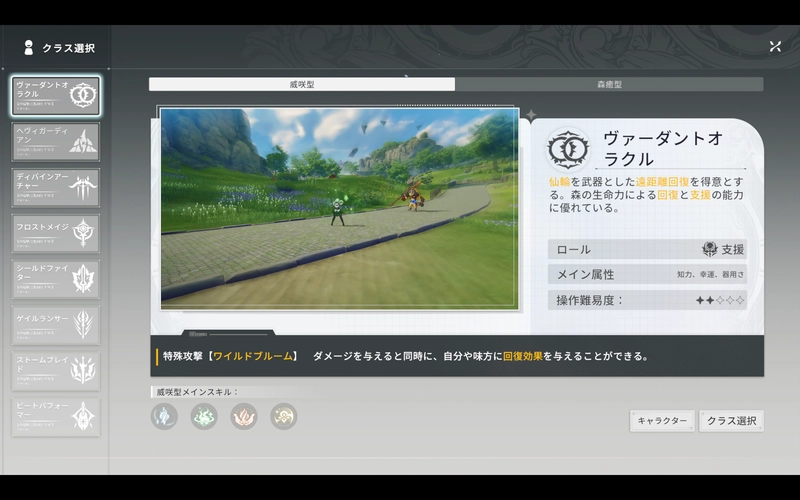
Task: Click the fourth main skill icon
Action: click(x=284, y=416)
